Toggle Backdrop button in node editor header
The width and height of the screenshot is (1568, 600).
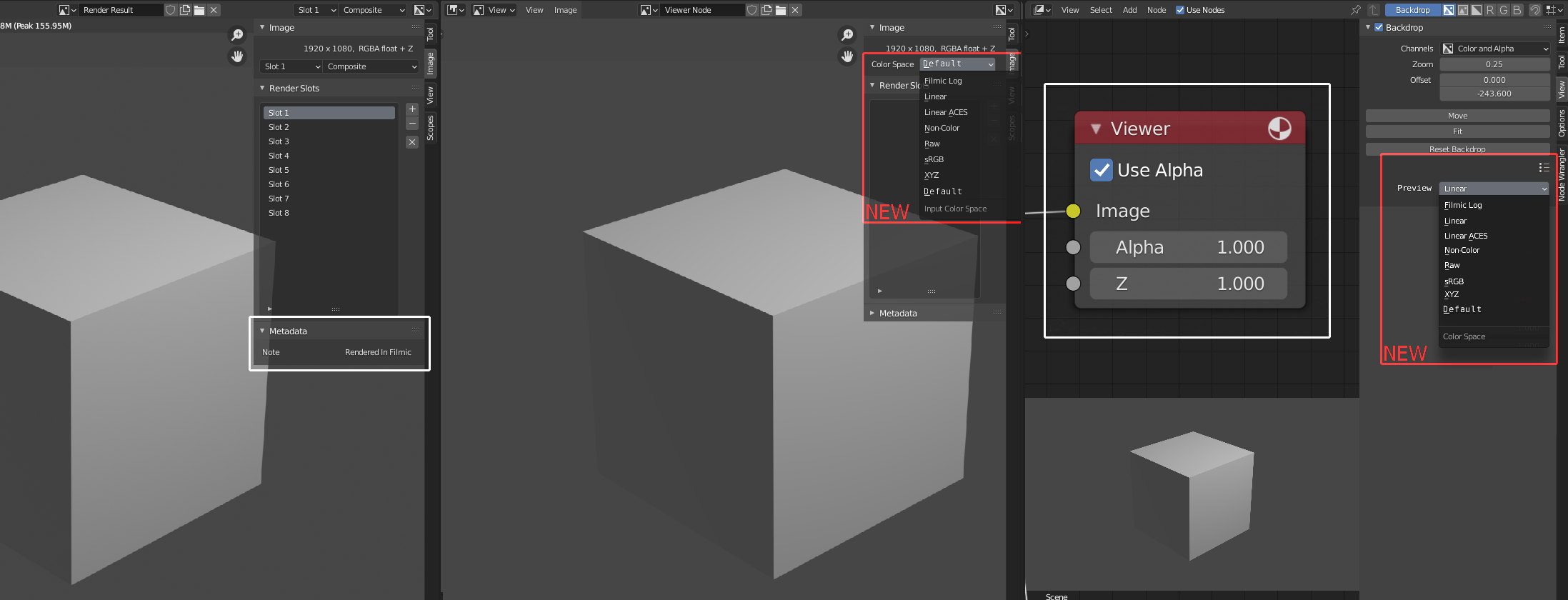point(1412,10)
